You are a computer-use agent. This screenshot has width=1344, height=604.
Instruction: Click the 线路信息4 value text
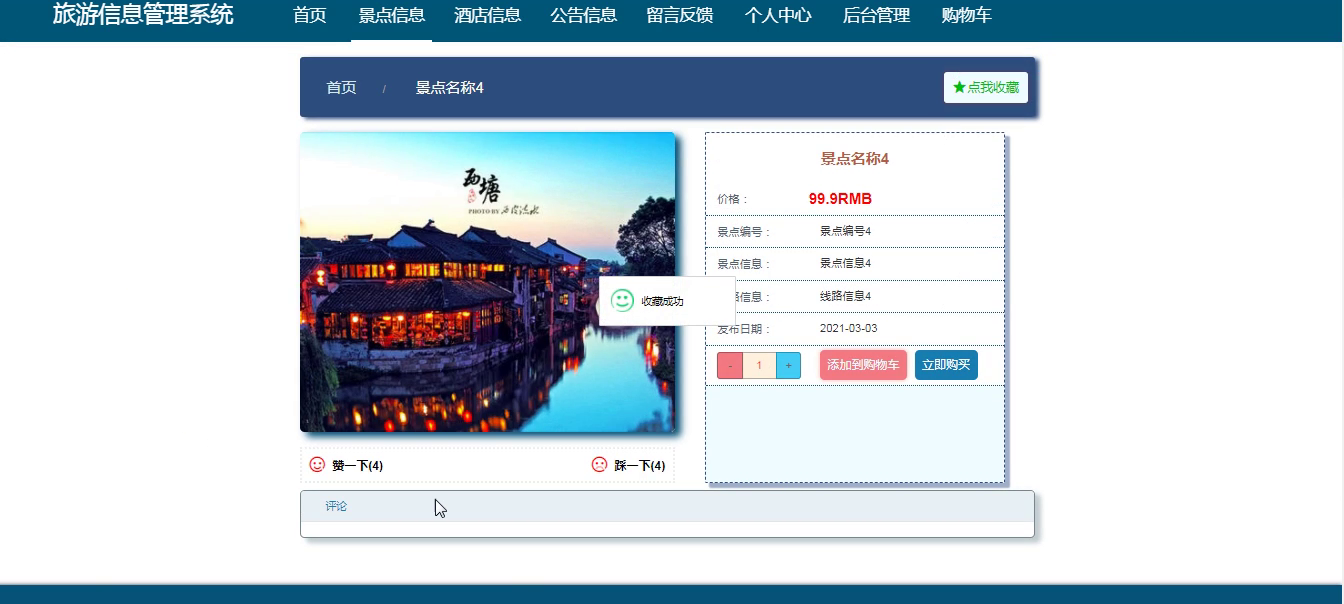pyautogui.click(x=846, y=296)
